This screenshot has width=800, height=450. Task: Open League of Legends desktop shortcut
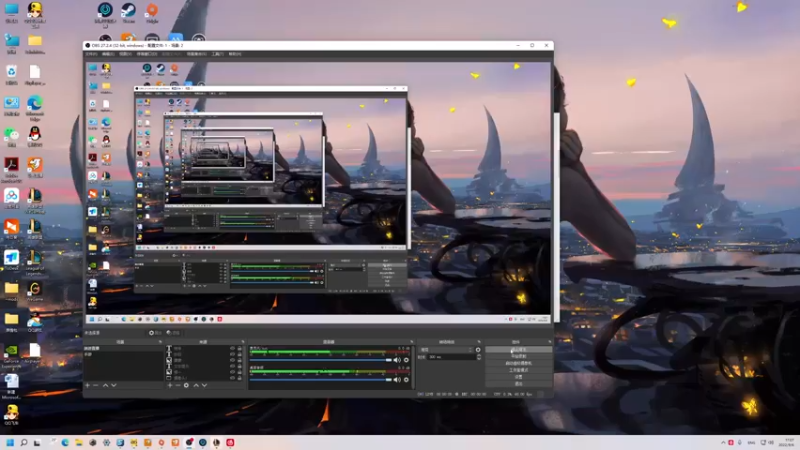35,263
